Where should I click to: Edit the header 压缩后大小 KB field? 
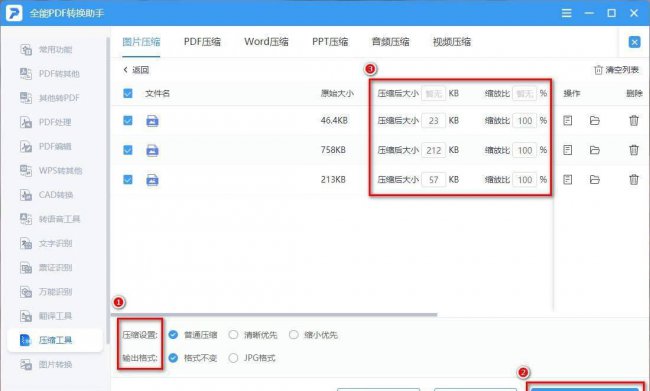434,93
